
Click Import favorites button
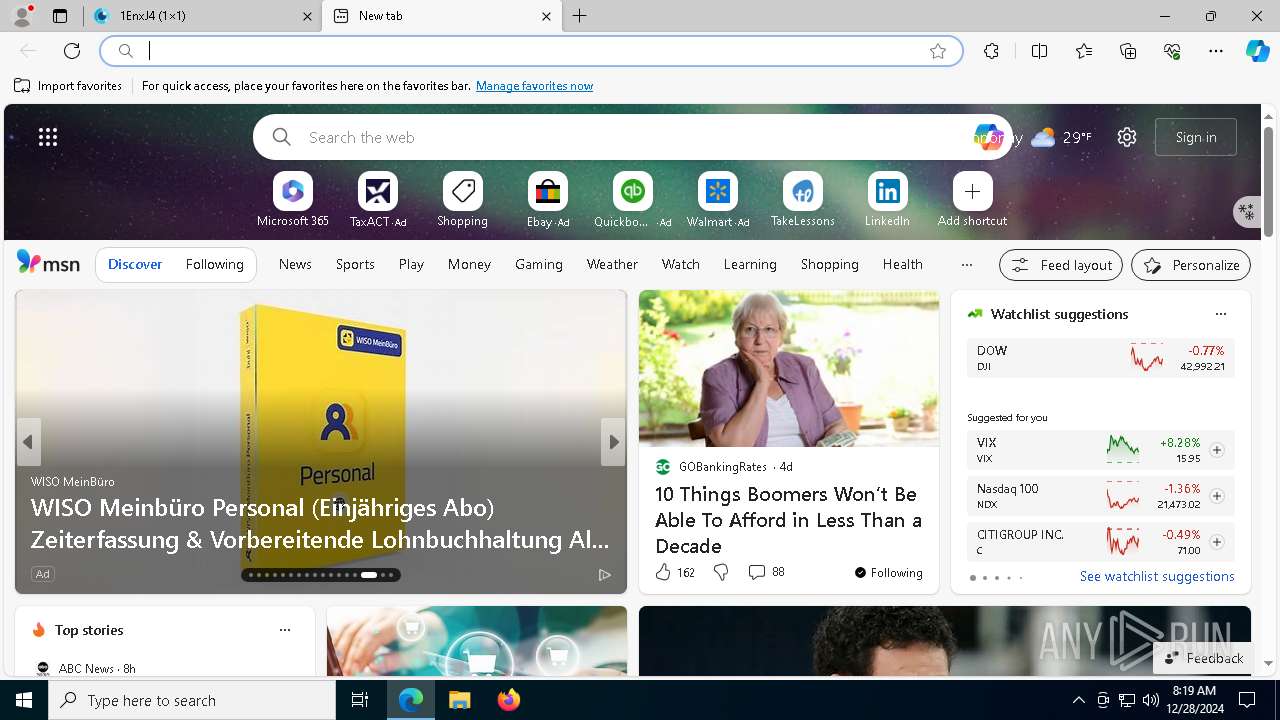68,86
